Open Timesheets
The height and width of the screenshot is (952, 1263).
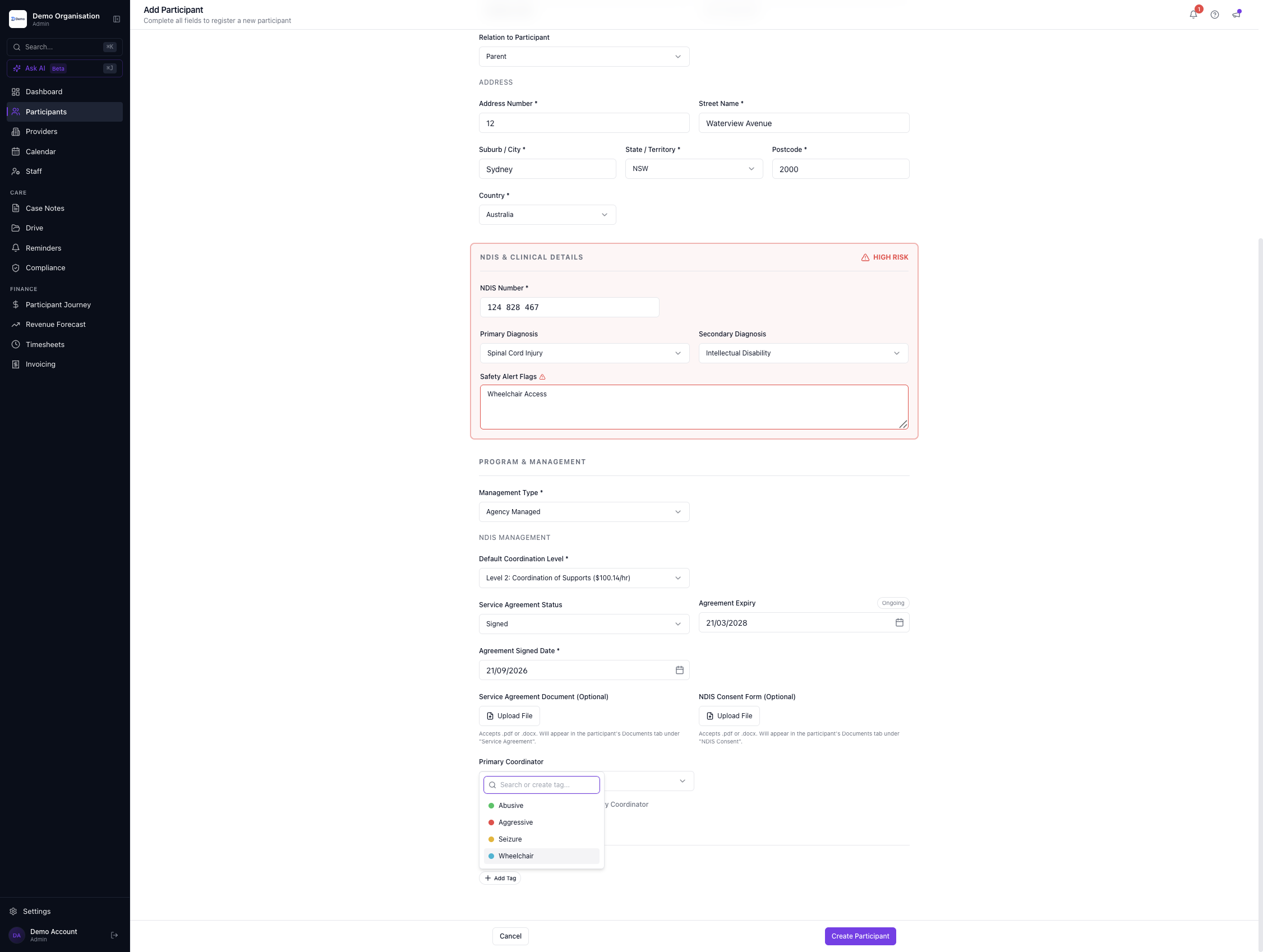[65, 344]
